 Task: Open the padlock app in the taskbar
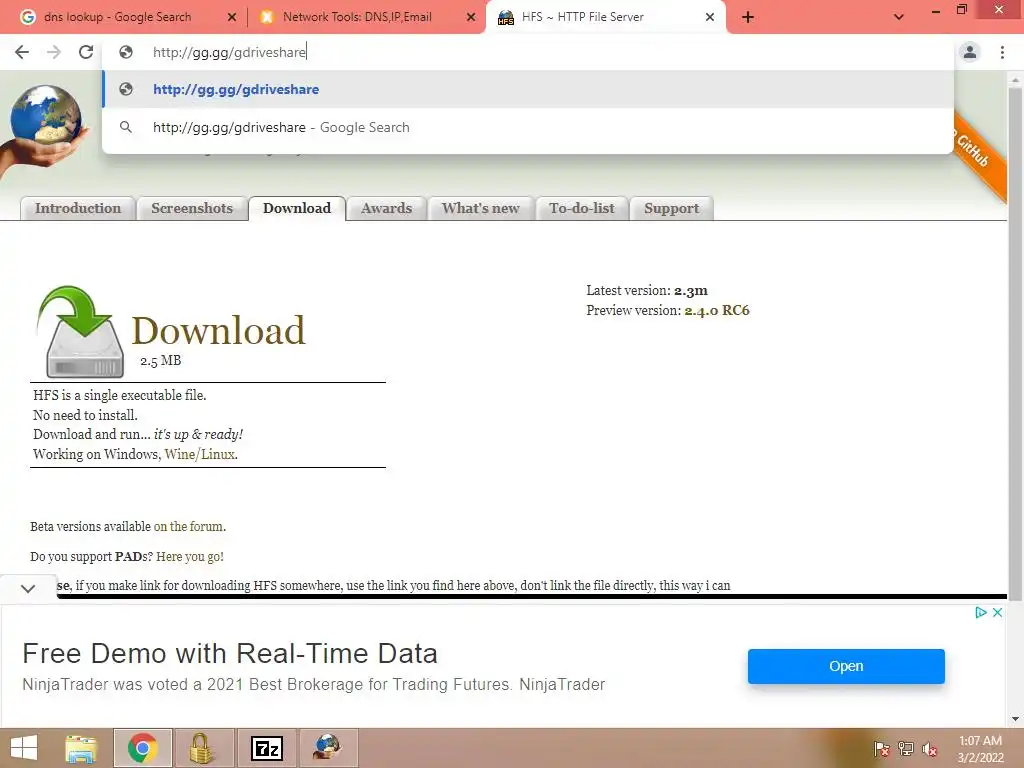pyautogui.click(x=203, y=748)
